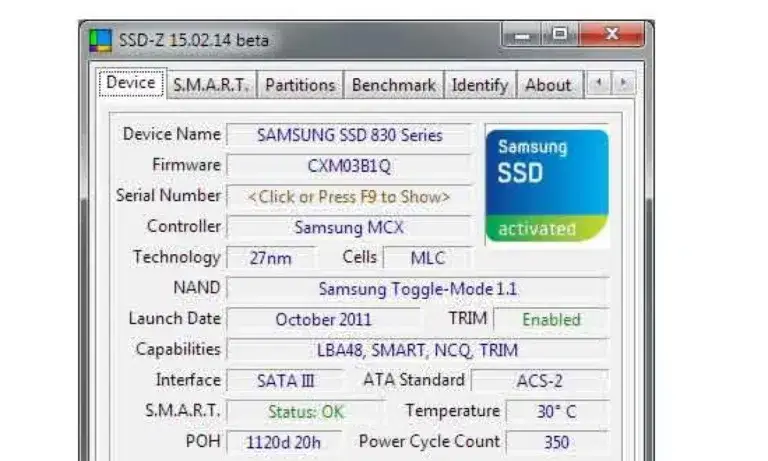Select the Device tab
768x461 pixels.
coord(131,84)
